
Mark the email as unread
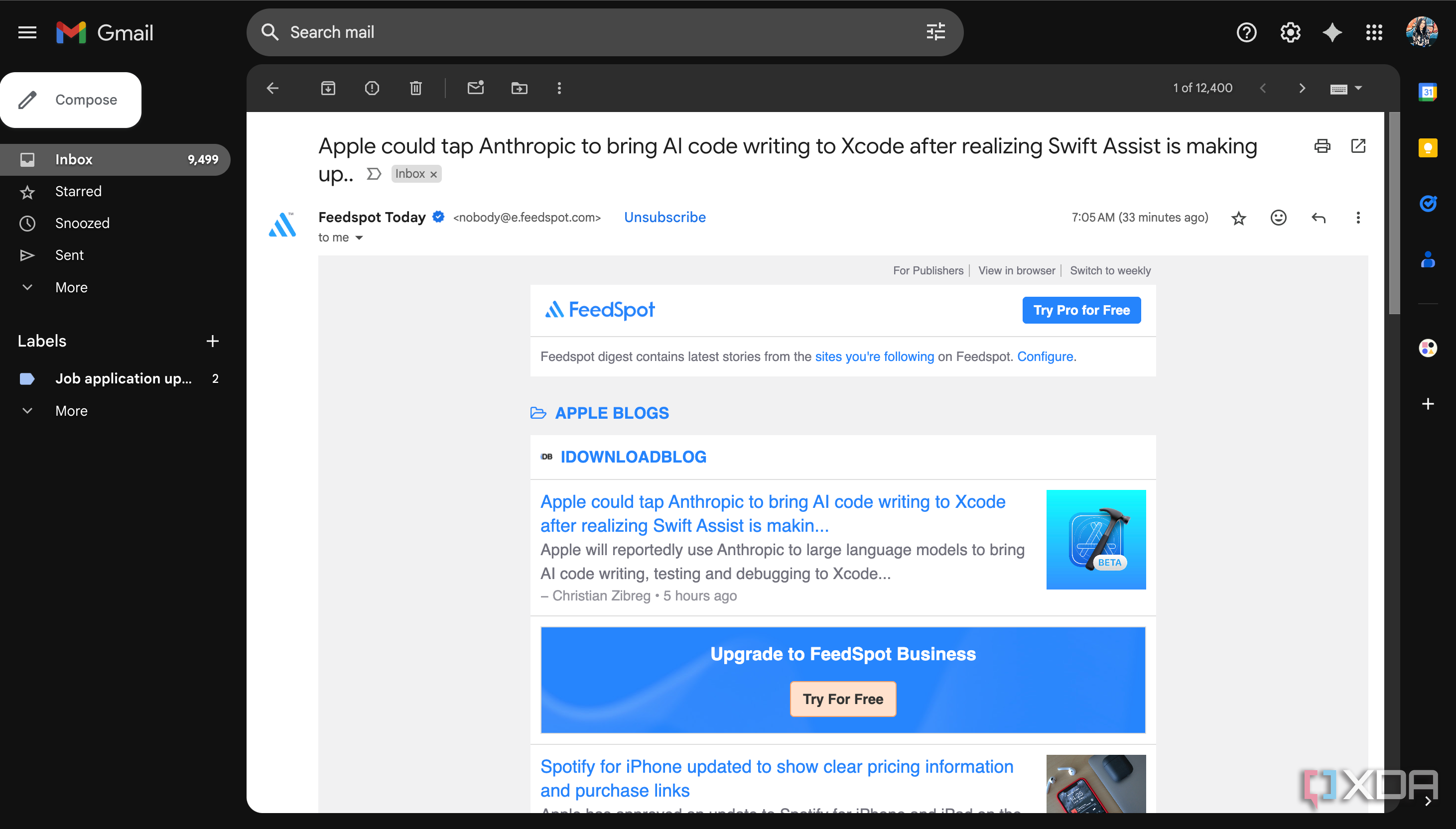pyautogui.click(x=476, y=88)
